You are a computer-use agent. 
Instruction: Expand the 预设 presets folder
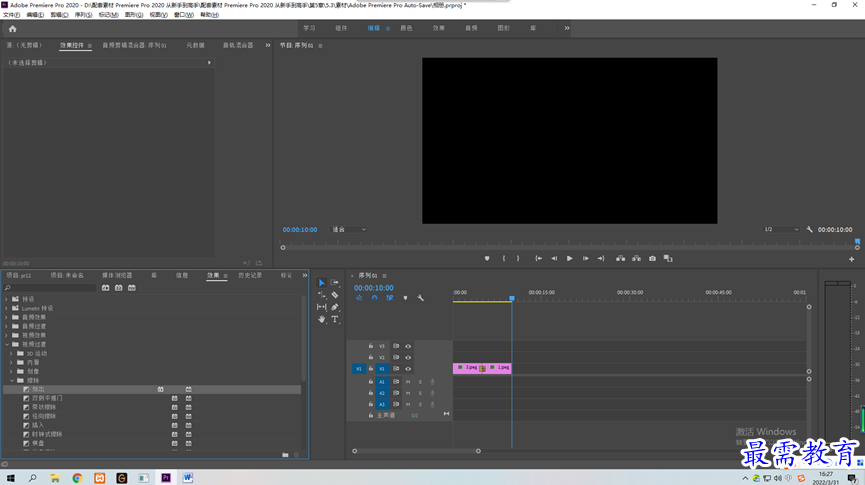pos(7,299)
